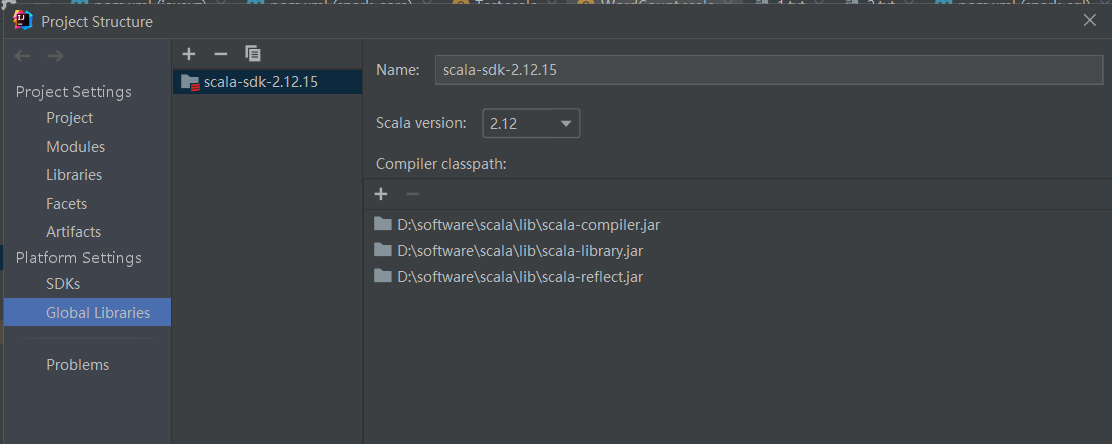Remove compiler classpath entry button

413,194
